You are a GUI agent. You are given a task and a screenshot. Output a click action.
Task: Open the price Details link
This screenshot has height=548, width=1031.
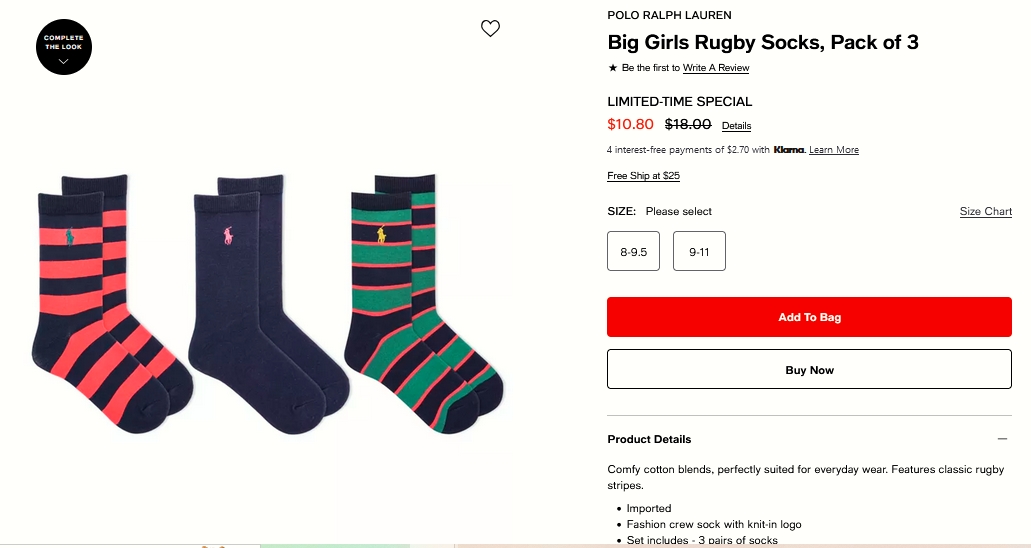pyautogui.click(x=736, y=126)
